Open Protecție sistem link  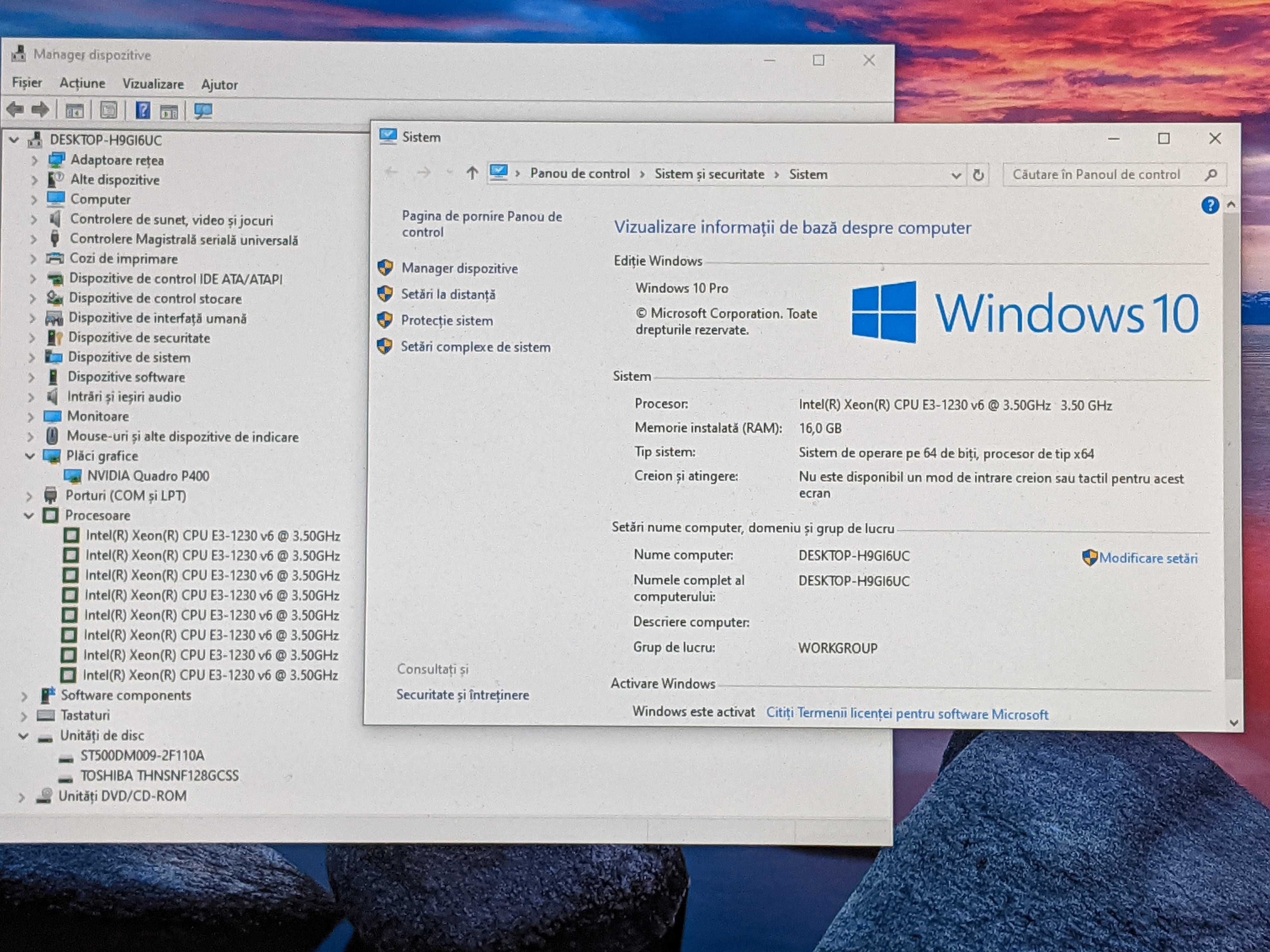(x=447, y=320)
